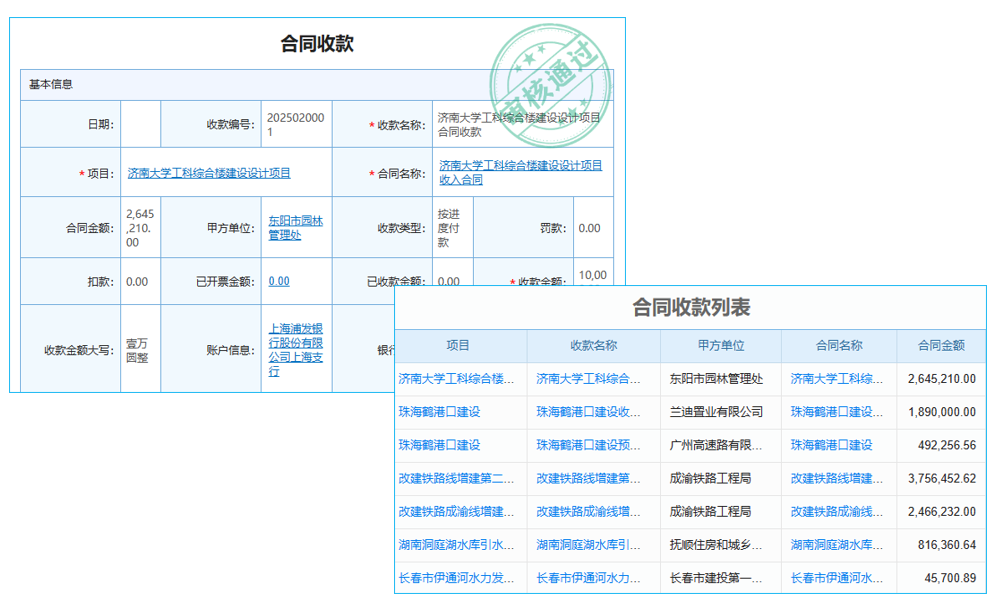1000x600 pixels.
Task: Open the 济南大学工科综合楼建设设计项目 project link
Action: (207, 171)
